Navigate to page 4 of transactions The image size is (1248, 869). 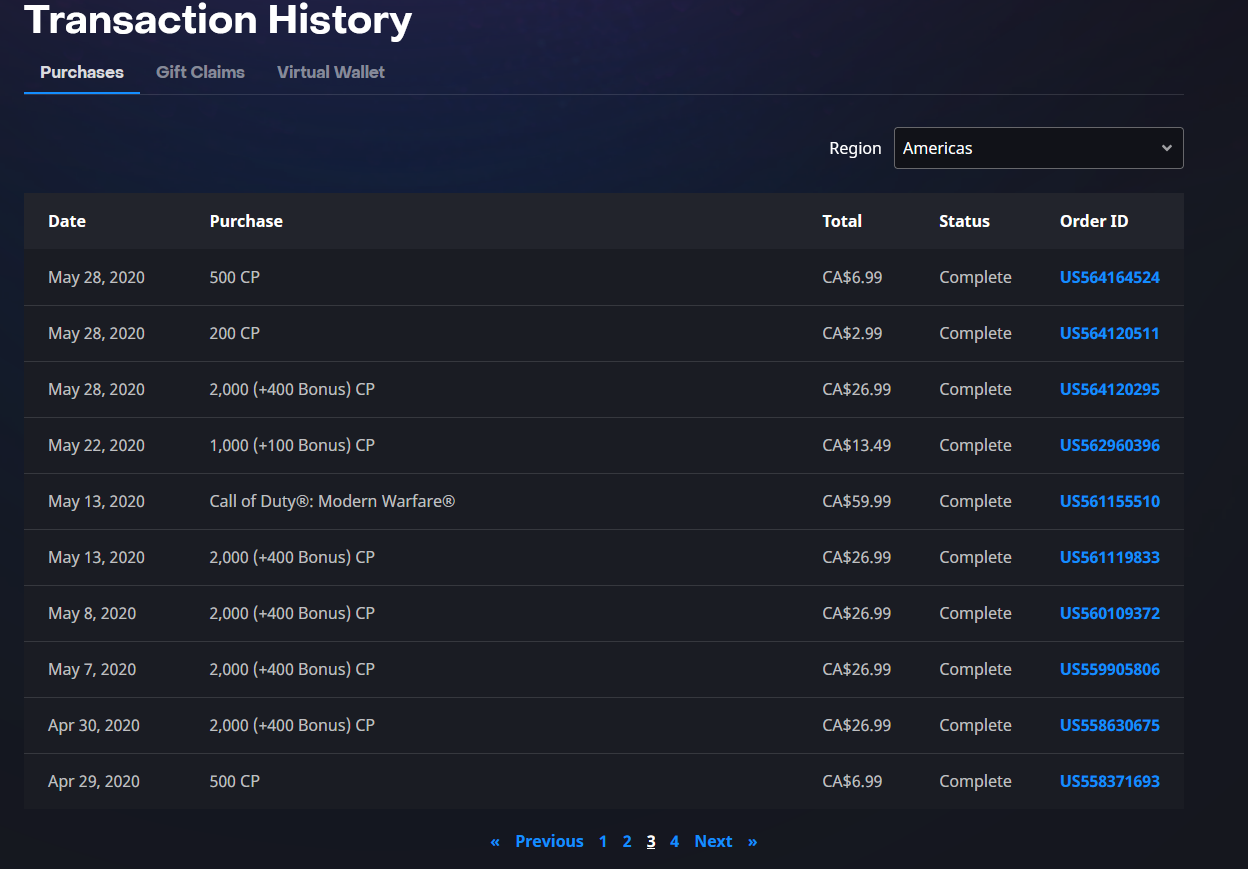click(x=674, y=841)
